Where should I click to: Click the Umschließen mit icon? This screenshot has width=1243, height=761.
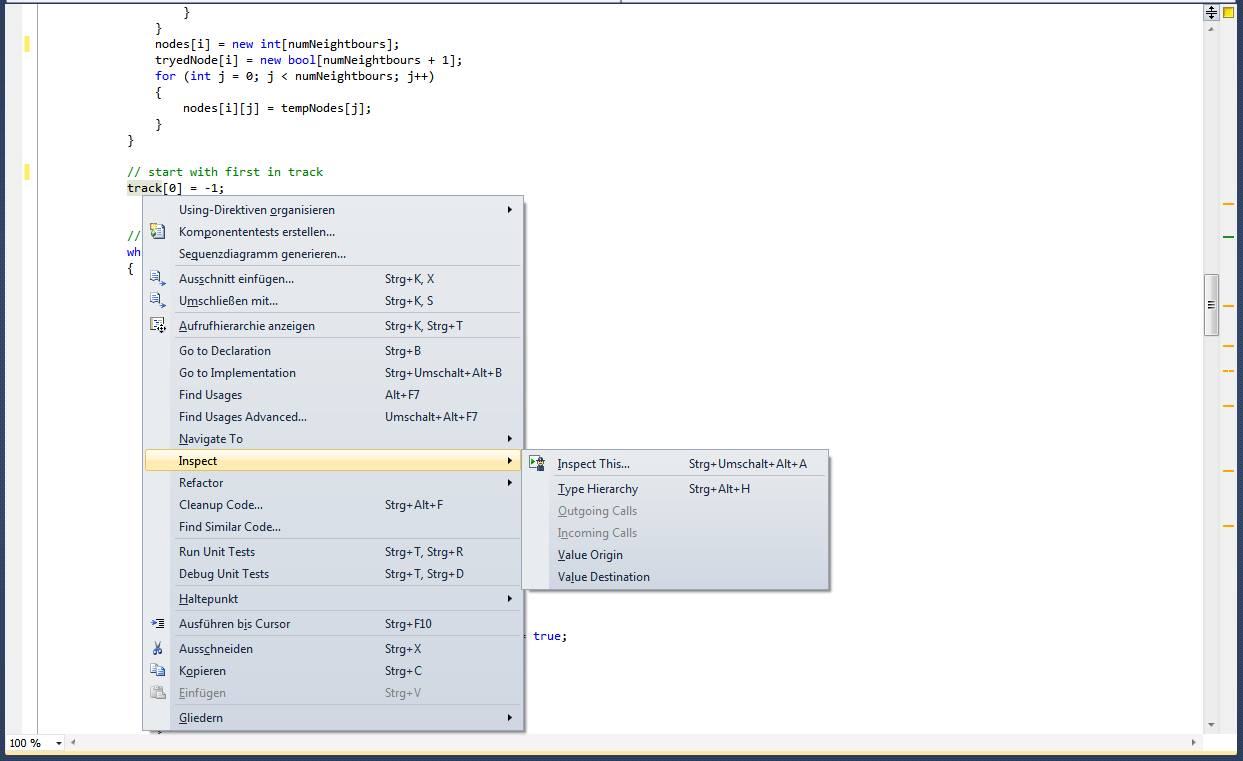157,301
